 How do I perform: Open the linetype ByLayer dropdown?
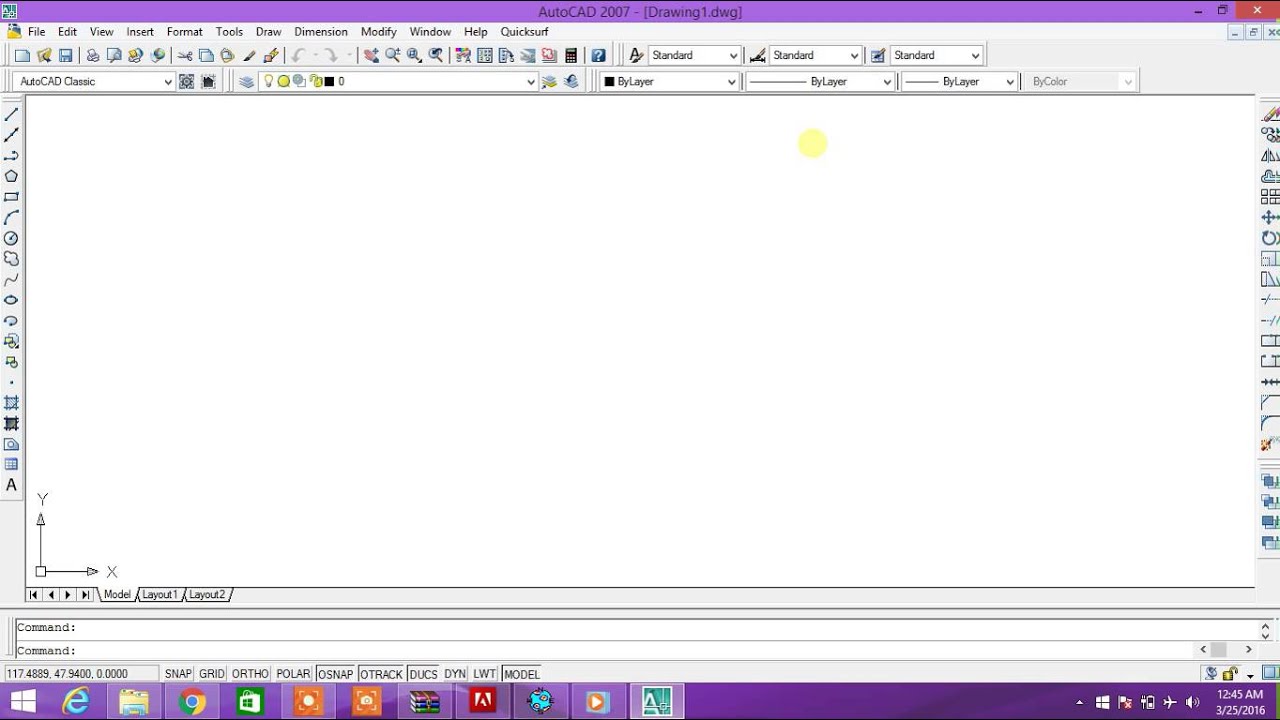(887, 82)
